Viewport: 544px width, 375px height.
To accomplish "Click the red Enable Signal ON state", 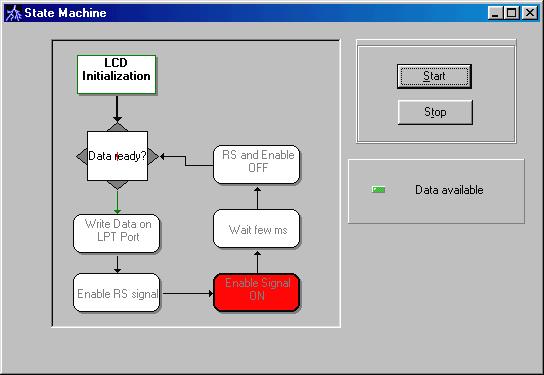I will (257, 292).
